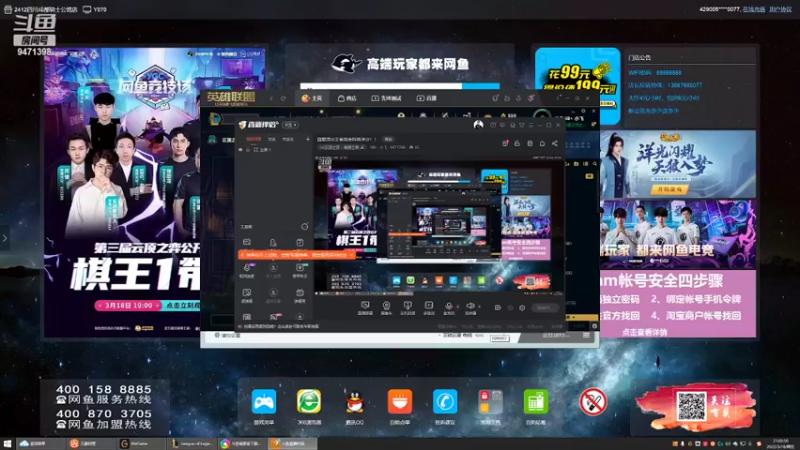This screenshot has width=800, height=450.
Task: Click the red-dot gift icon in the stream header
Action: [505, 143]
